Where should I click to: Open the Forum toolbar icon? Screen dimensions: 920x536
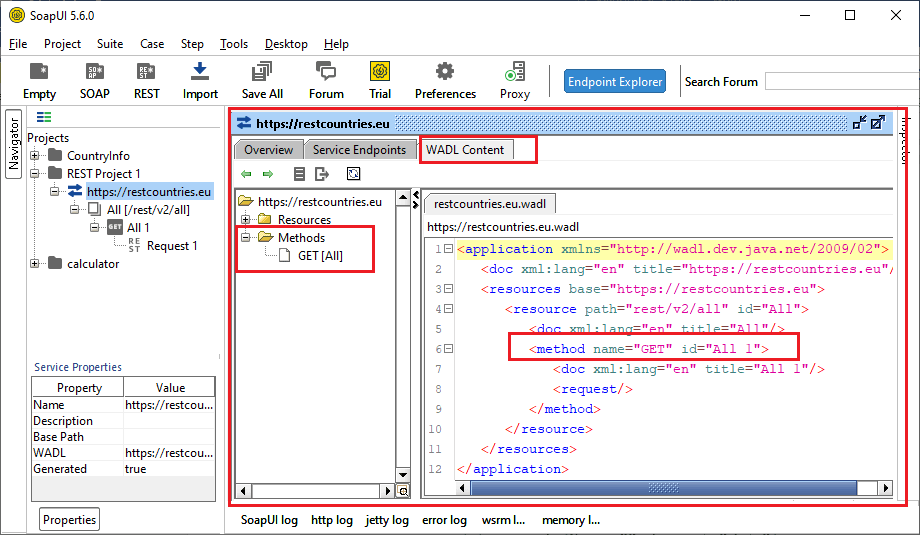(x=326, y=72)
